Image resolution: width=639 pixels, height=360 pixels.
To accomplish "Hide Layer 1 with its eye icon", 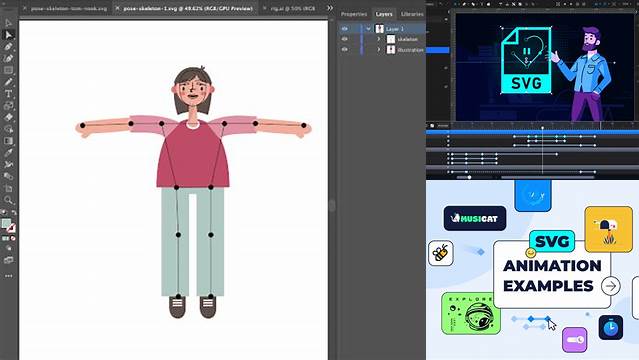I will point(345,29).
